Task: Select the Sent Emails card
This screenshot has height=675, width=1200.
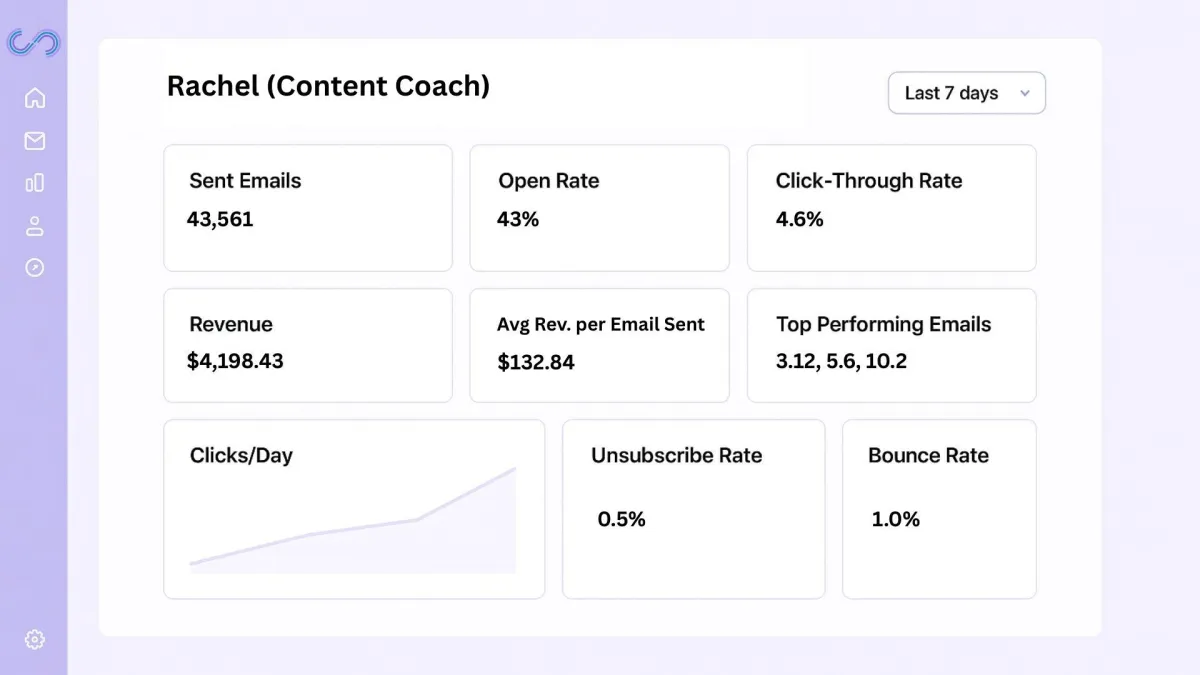Action: 308,208
